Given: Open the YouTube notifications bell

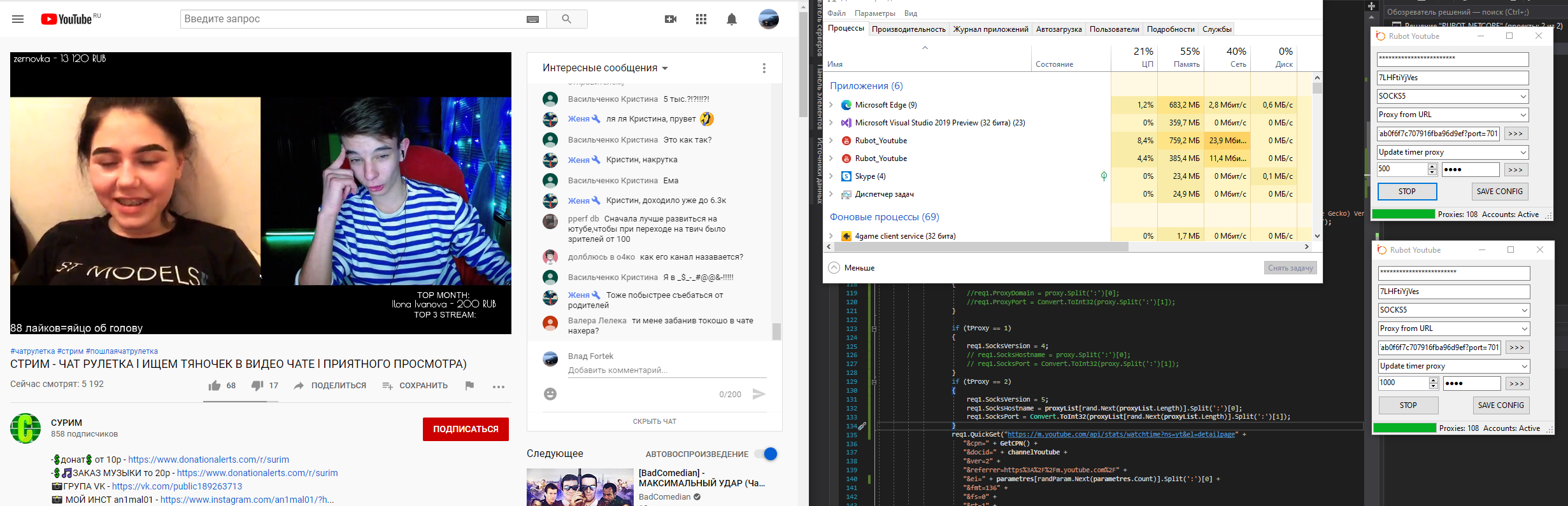Looking at the screenshot, I should point(732,19).
